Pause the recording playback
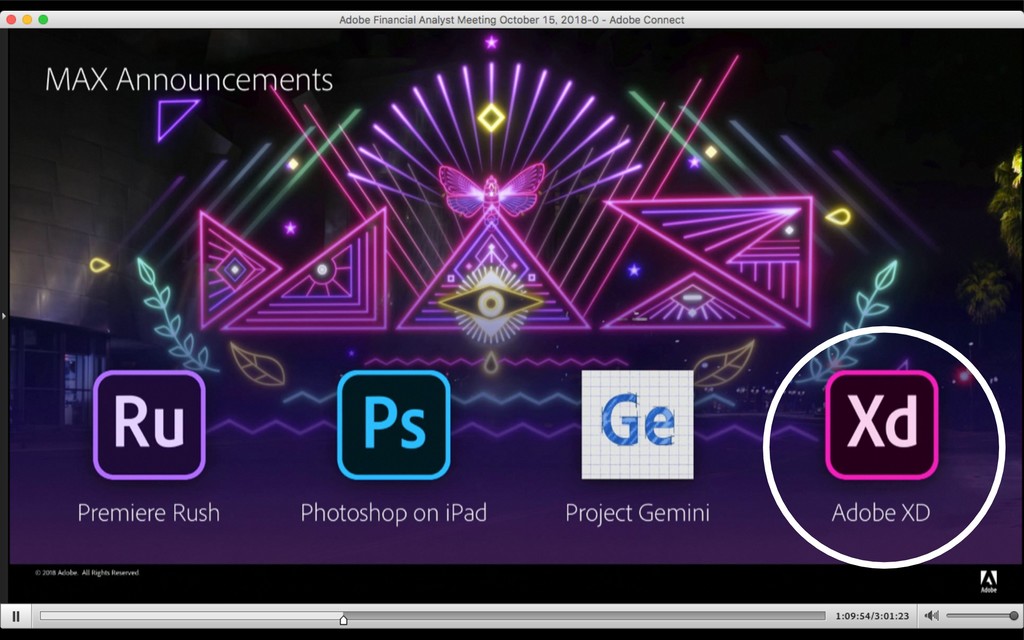 (16, 615)
